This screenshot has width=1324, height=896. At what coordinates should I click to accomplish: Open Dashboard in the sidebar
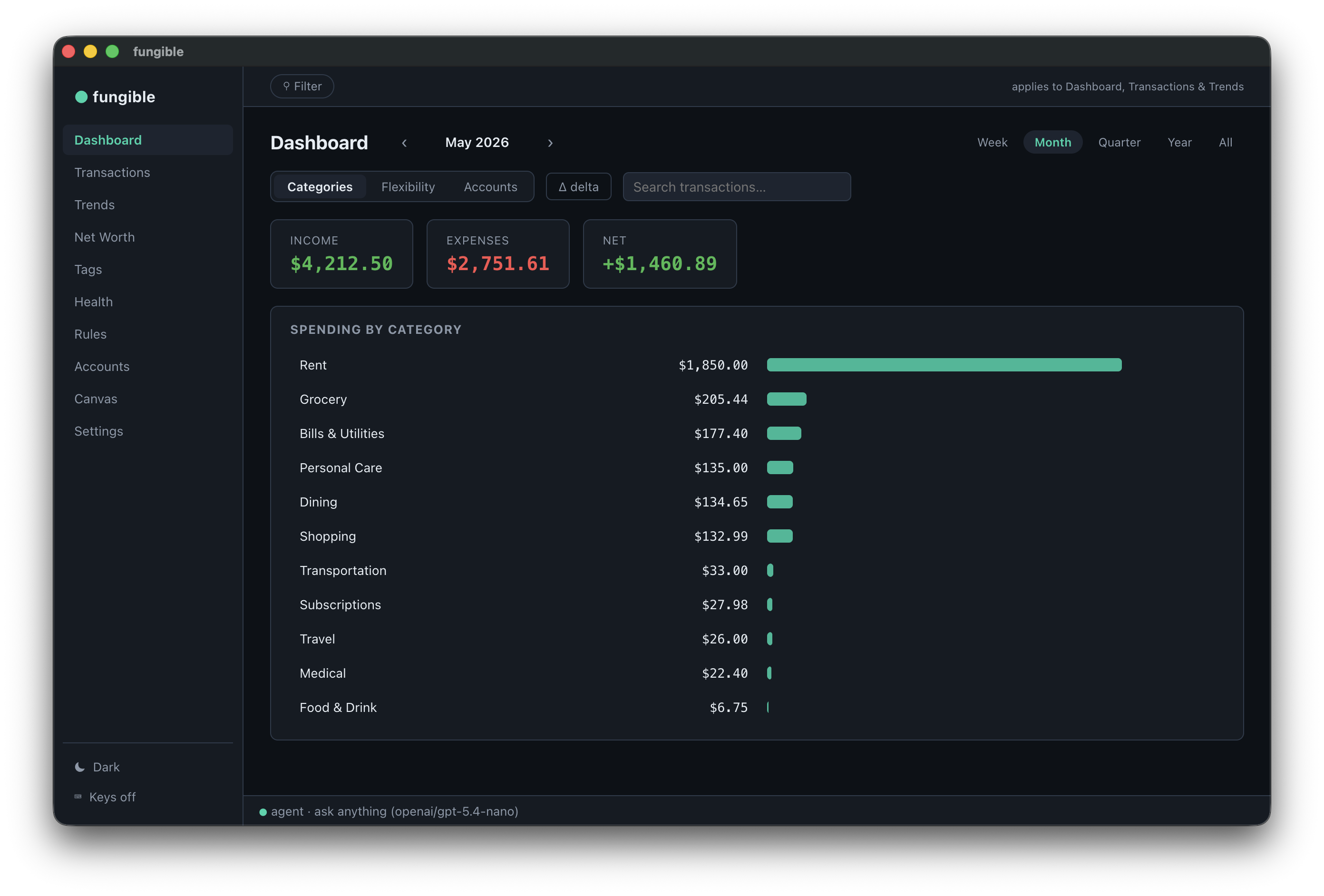tap(147, 140)
